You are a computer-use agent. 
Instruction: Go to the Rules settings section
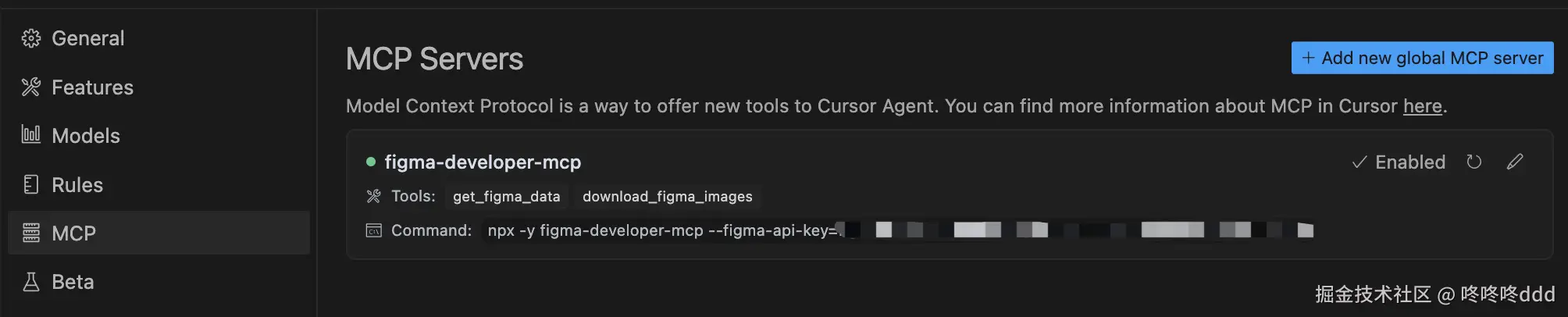tap(77, 185)
